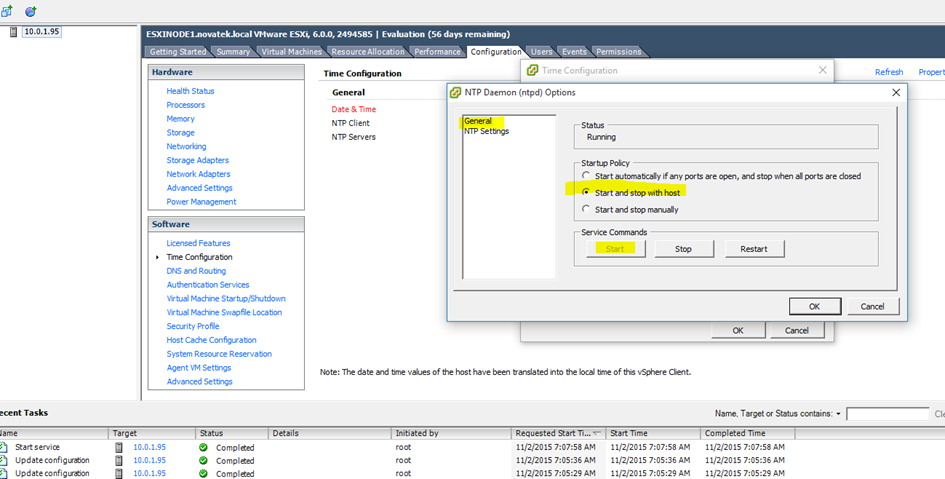Select Start automatically if any ports are open
This screenshot has height=479, width=945.
click(x=586, y=175)
